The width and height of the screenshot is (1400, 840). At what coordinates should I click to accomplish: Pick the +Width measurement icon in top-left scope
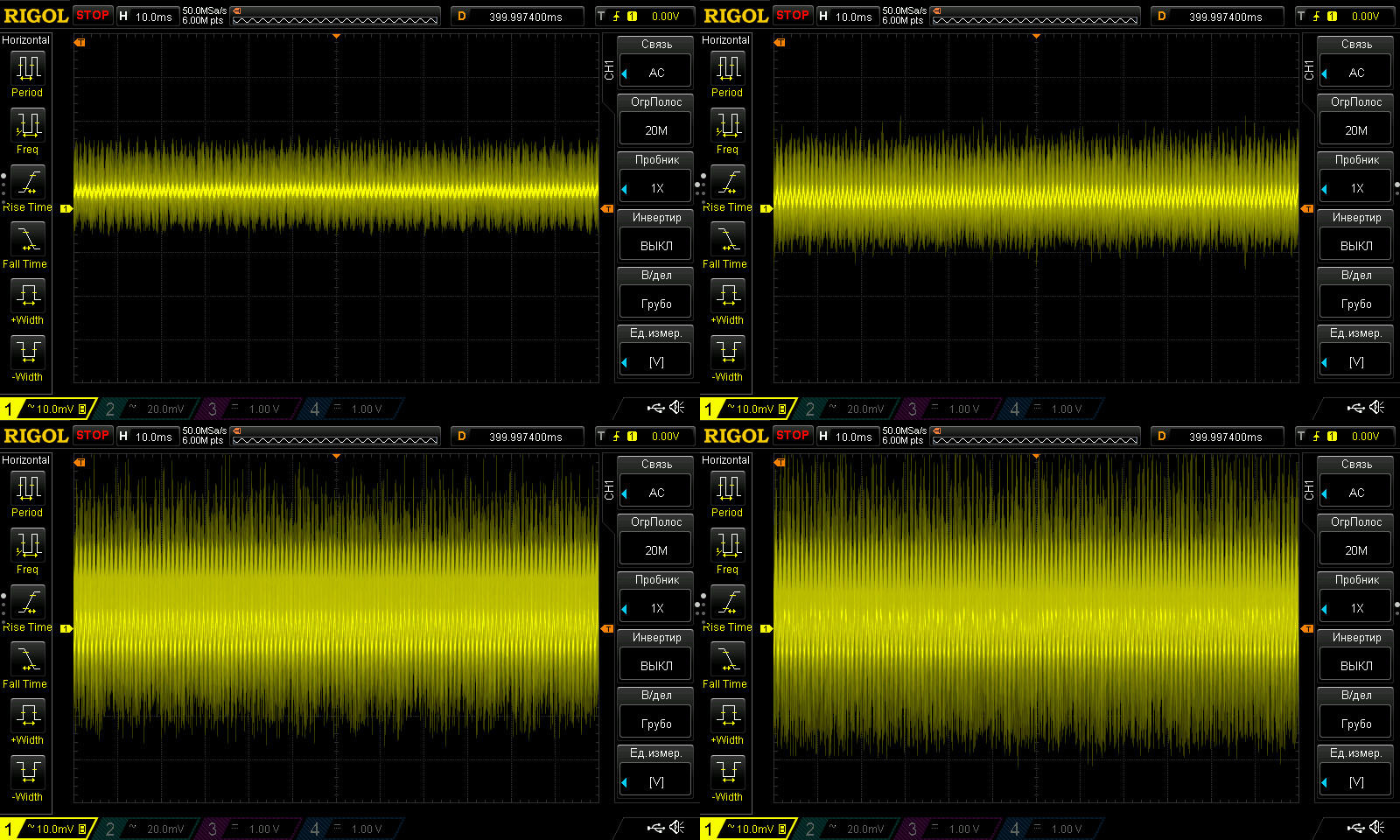pos(28,296)
